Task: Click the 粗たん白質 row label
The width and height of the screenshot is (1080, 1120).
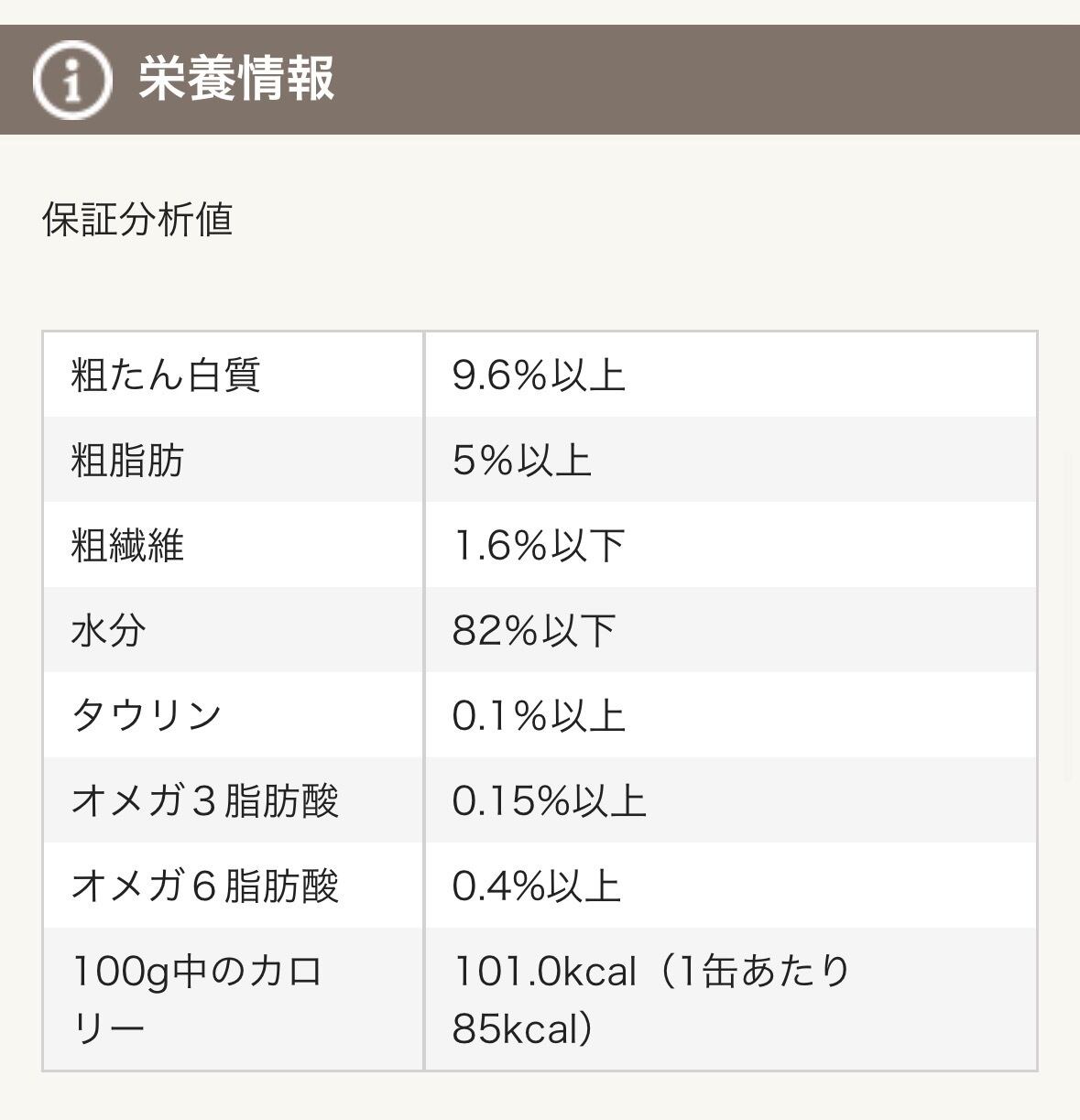Action: [166, 375]
